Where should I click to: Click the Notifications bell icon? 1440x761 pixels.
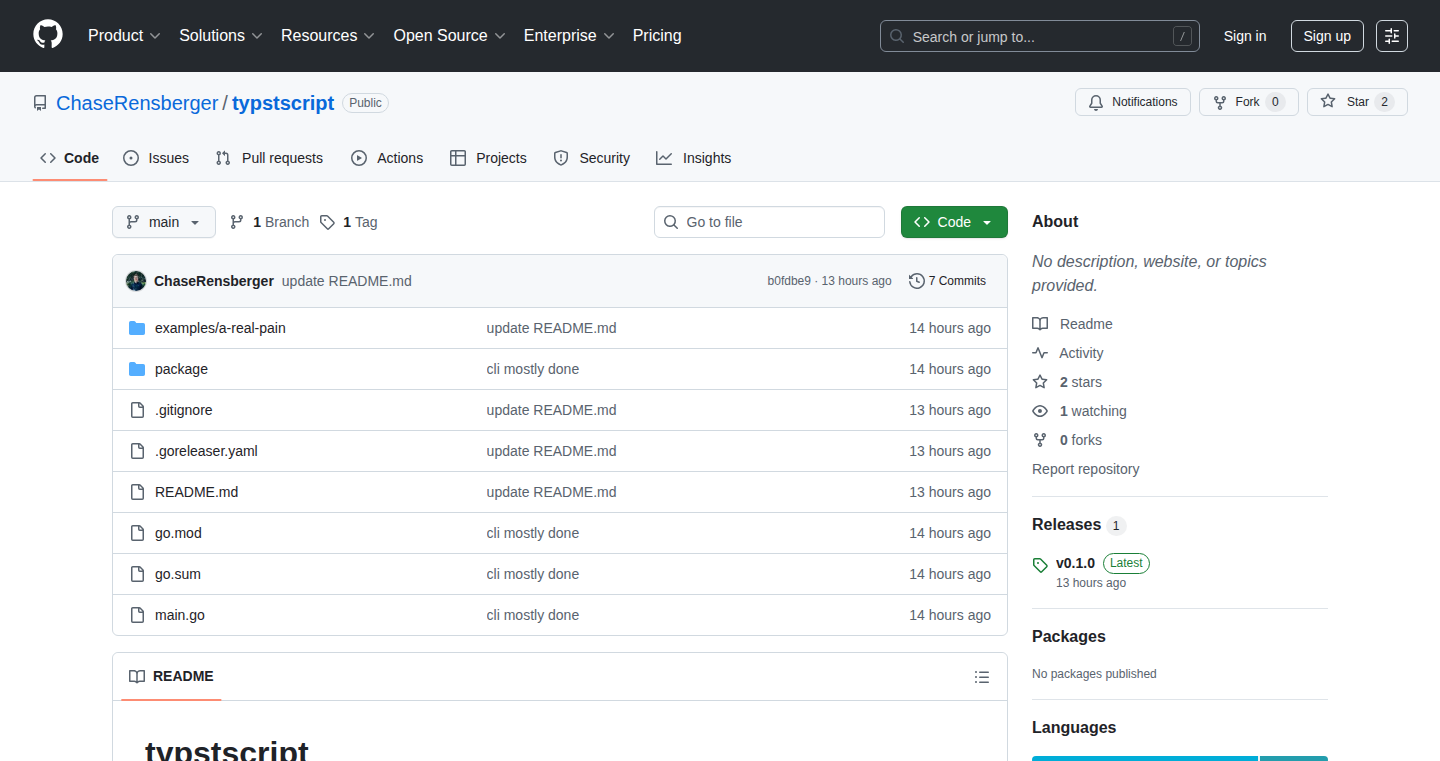point(1096,102)
